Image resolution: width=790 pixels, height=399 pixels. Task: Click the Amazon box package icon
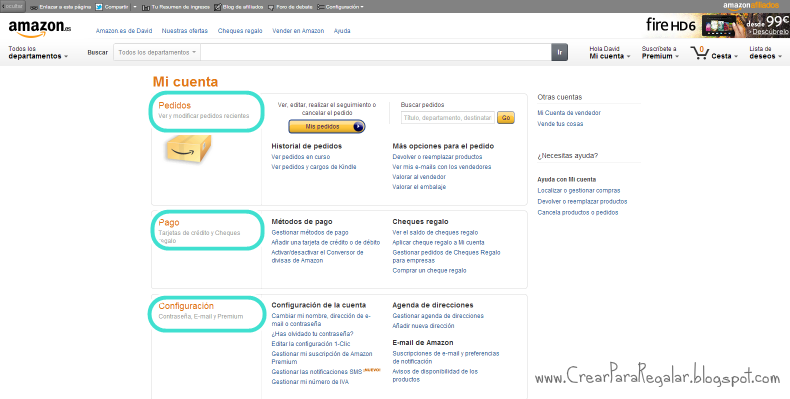tap(188, 149)
